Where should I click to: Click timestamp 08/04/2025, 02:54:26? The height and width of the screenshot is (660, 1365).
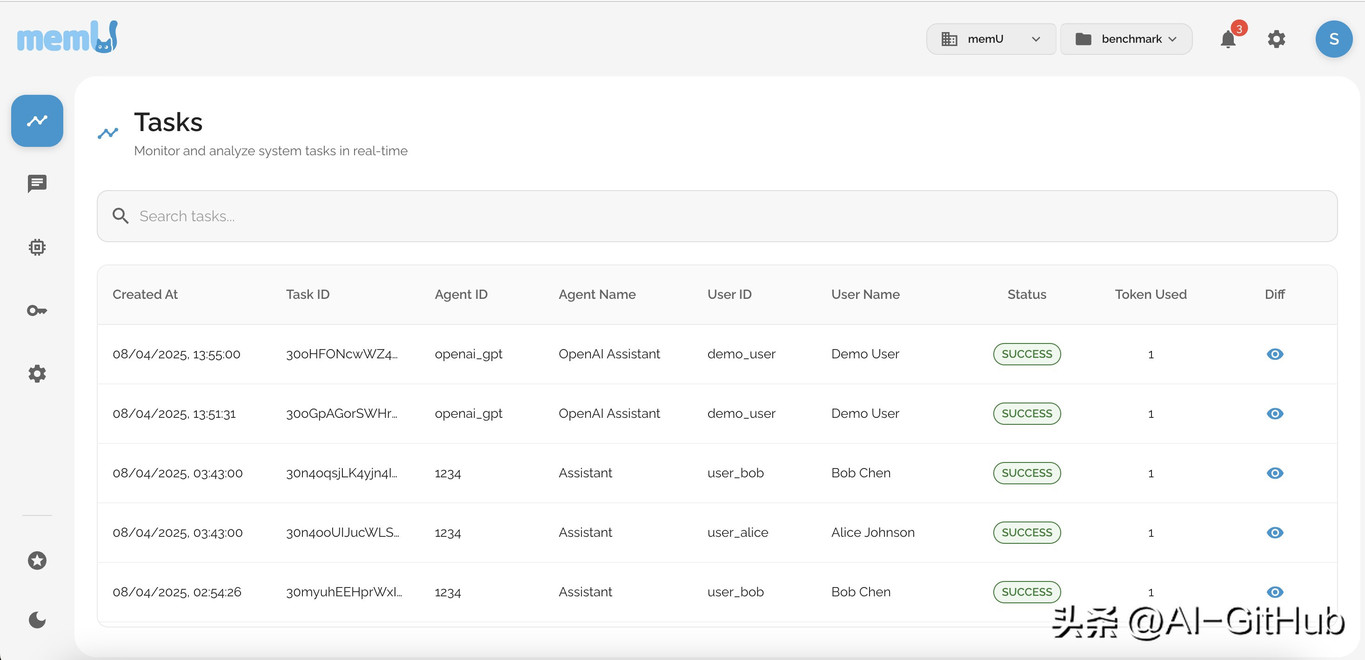(177, 592)
